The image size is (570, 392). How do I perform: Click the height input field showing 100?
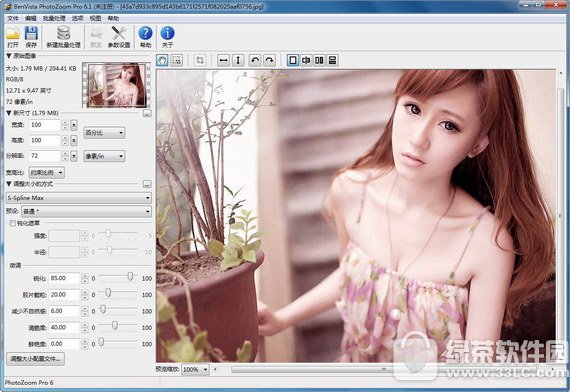click(x=45, y=140)
